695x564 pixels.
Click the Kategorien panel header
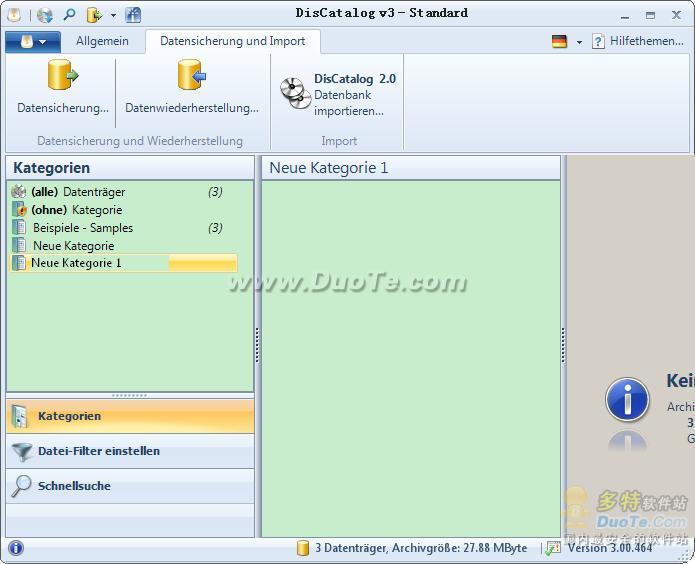pyautogui.click(x=130, y=168)
